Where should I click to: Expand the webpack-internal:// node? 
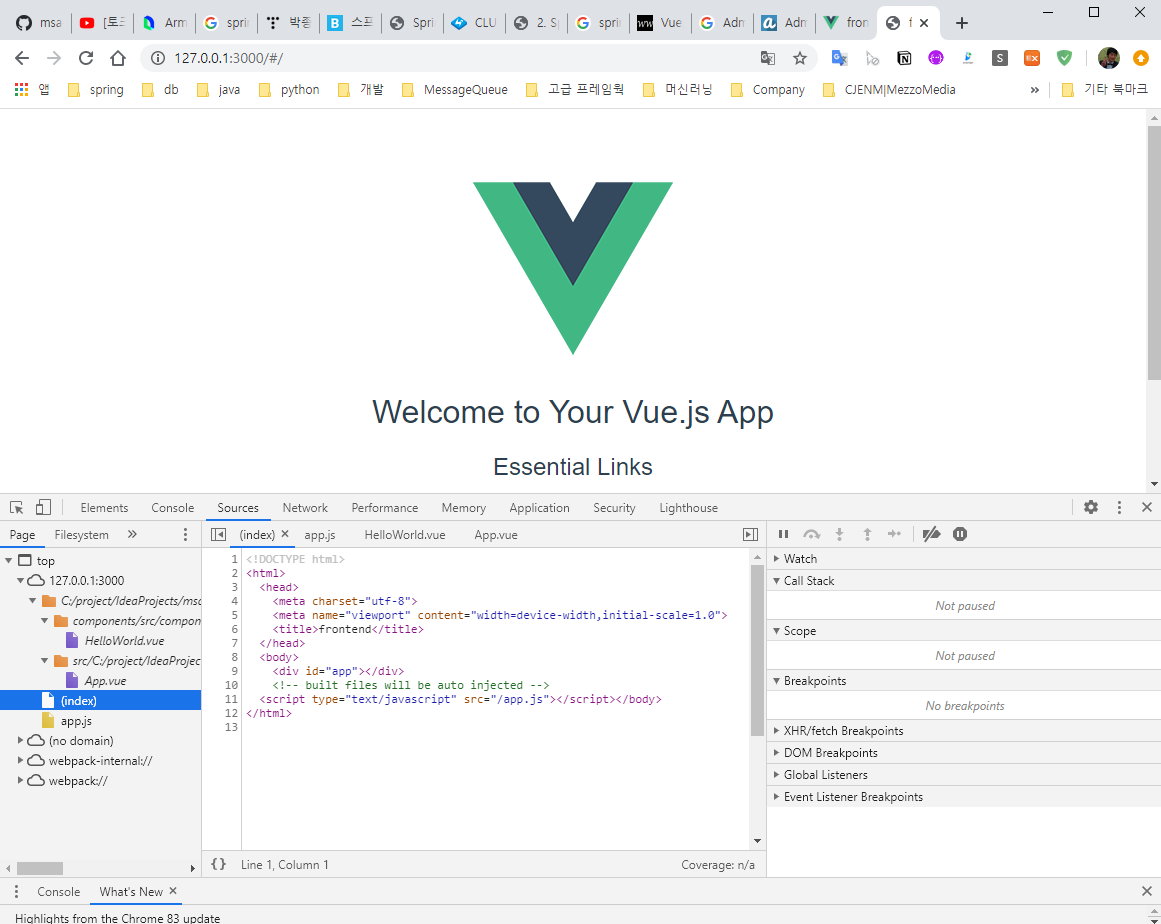pos(20,760)
